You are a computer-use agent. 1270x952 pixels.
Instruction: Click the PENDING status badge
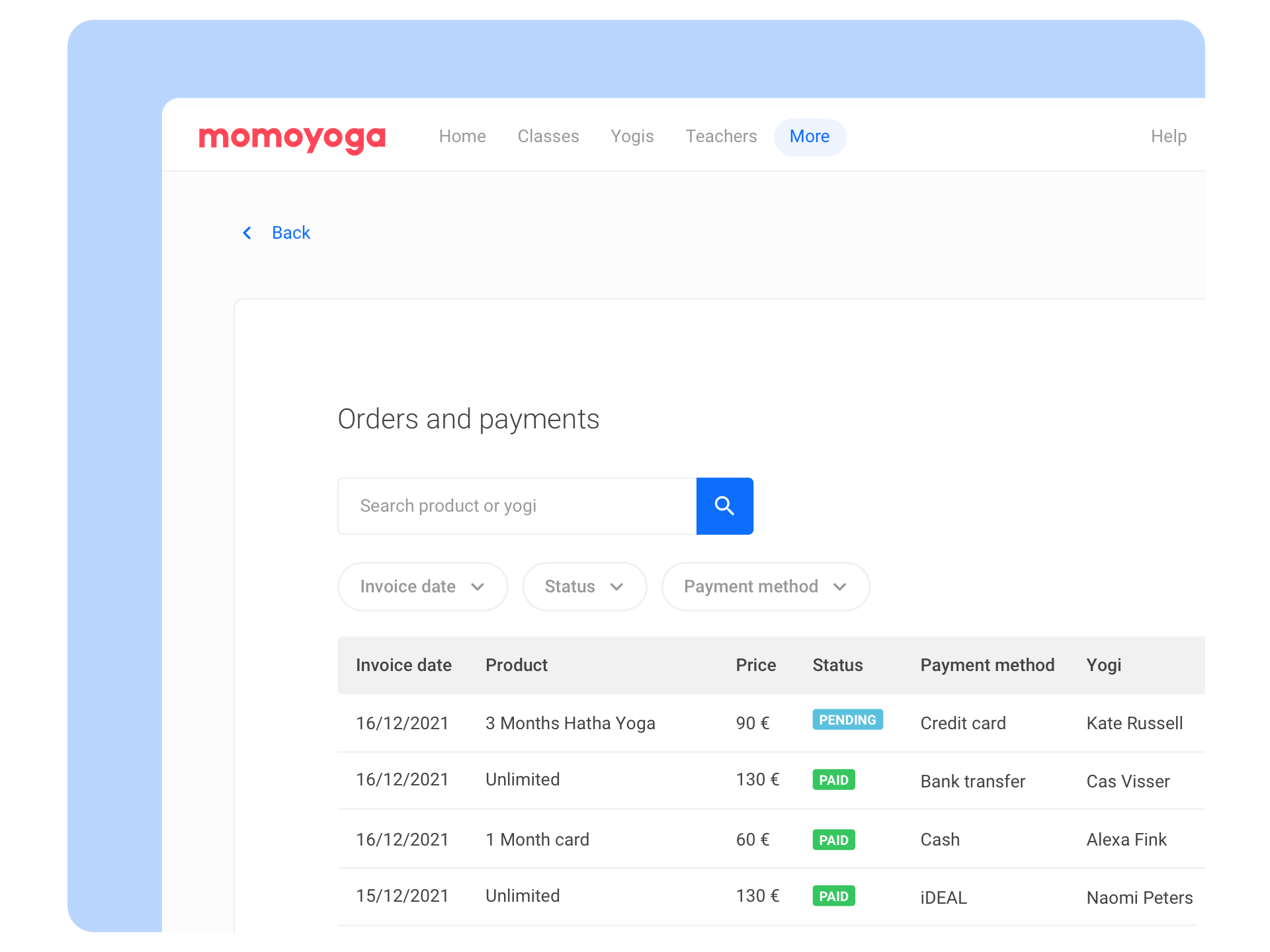847,720
